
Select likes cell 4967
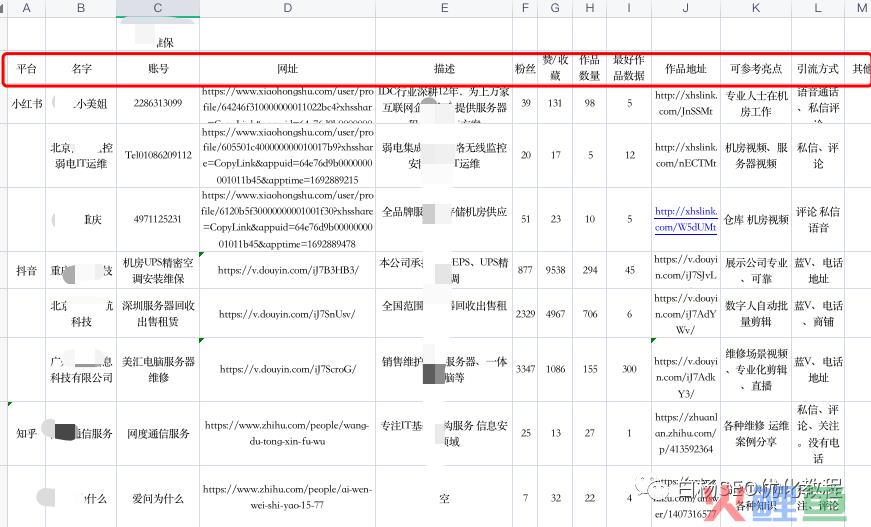coord(555,314)
